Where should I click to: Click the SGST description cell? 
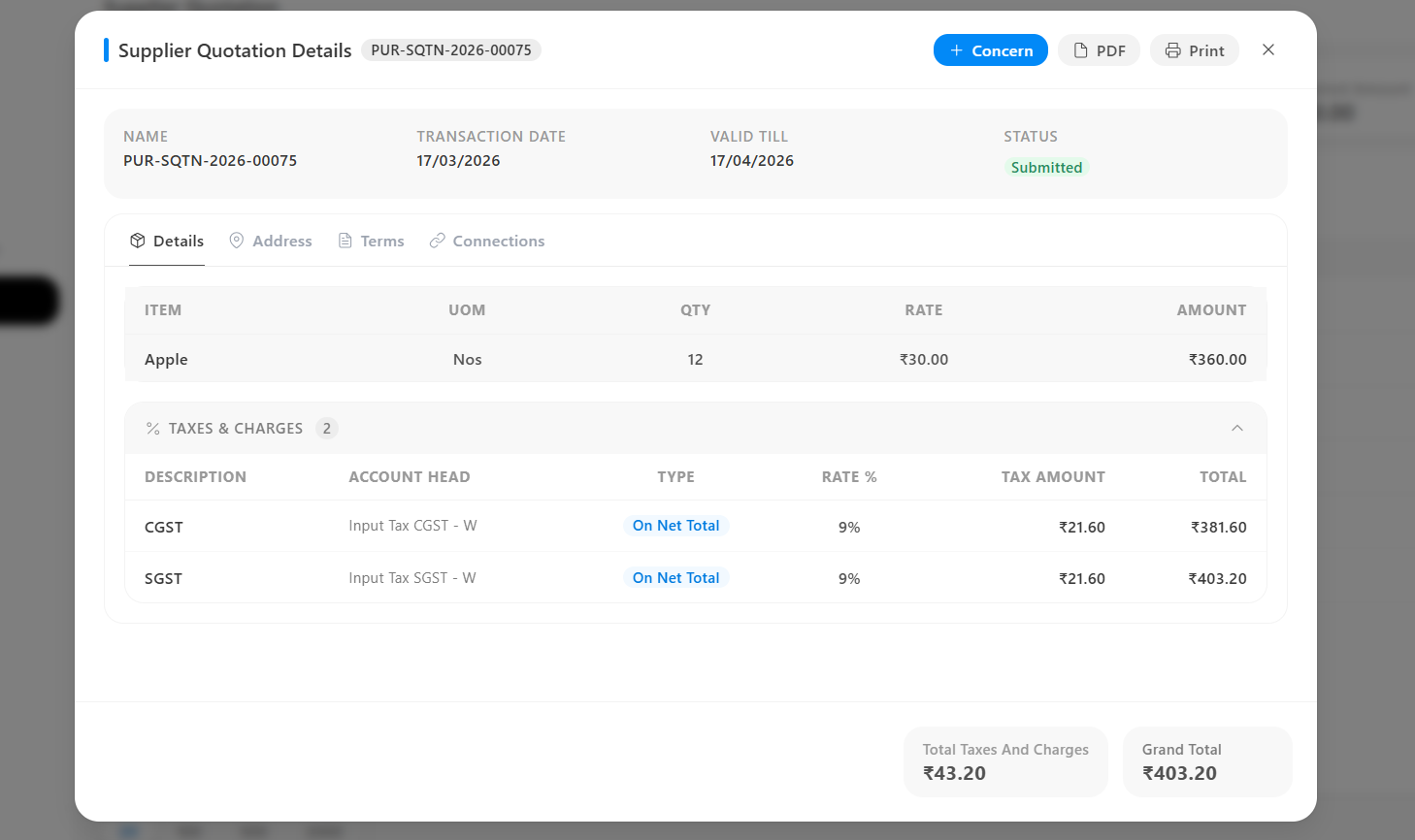[163, 578]
